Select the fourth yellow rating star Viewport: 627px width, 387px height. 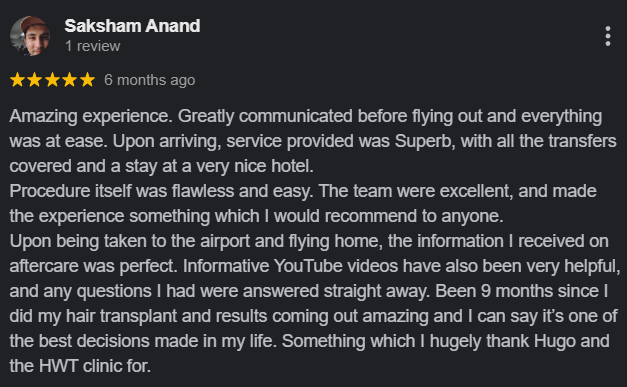(x=70, y=80)
